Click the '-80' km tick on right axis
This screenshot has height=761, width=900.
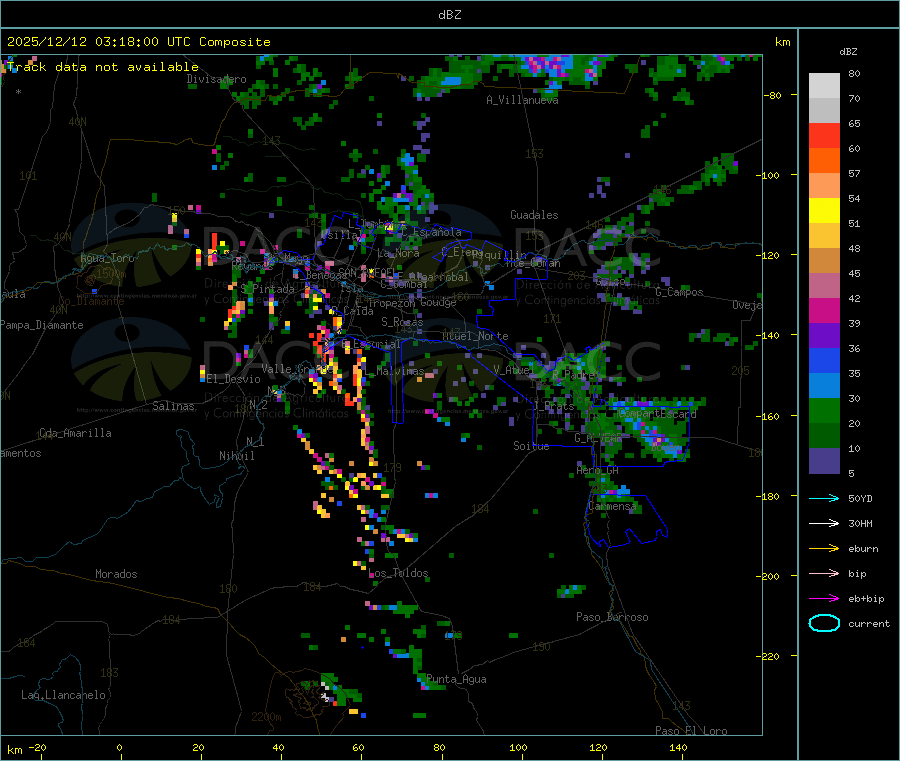[773, 95]
